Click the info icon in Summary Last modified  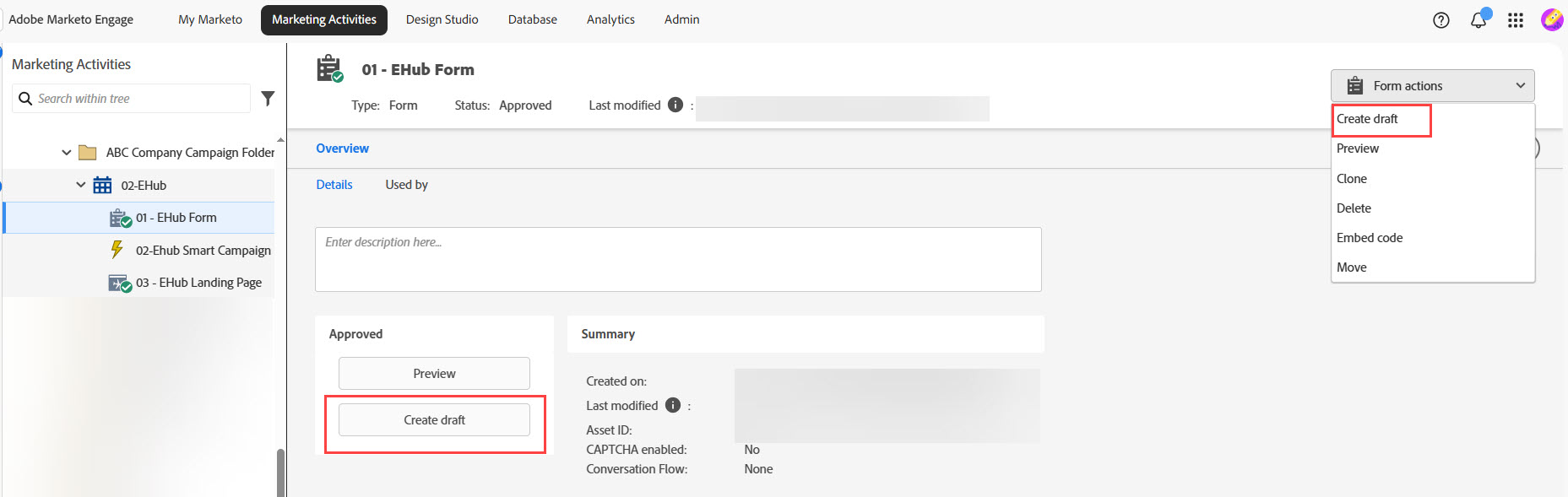click(672, 405)
